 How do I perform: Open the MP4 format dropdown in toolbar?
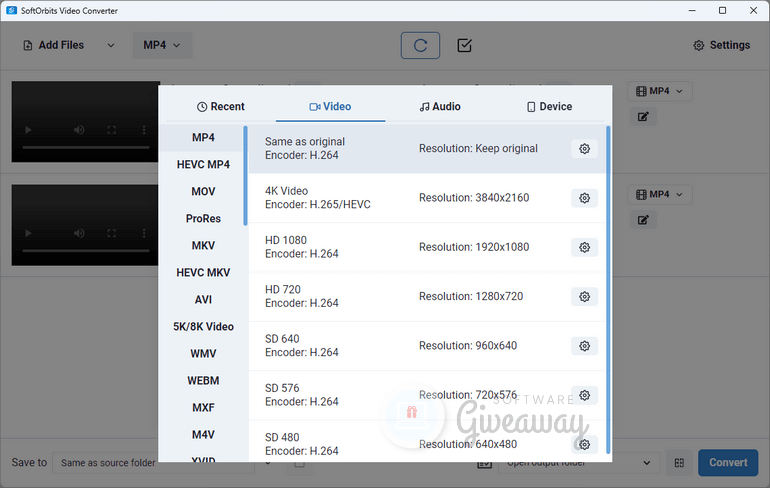pyautogui.click(x=162, y=45)
